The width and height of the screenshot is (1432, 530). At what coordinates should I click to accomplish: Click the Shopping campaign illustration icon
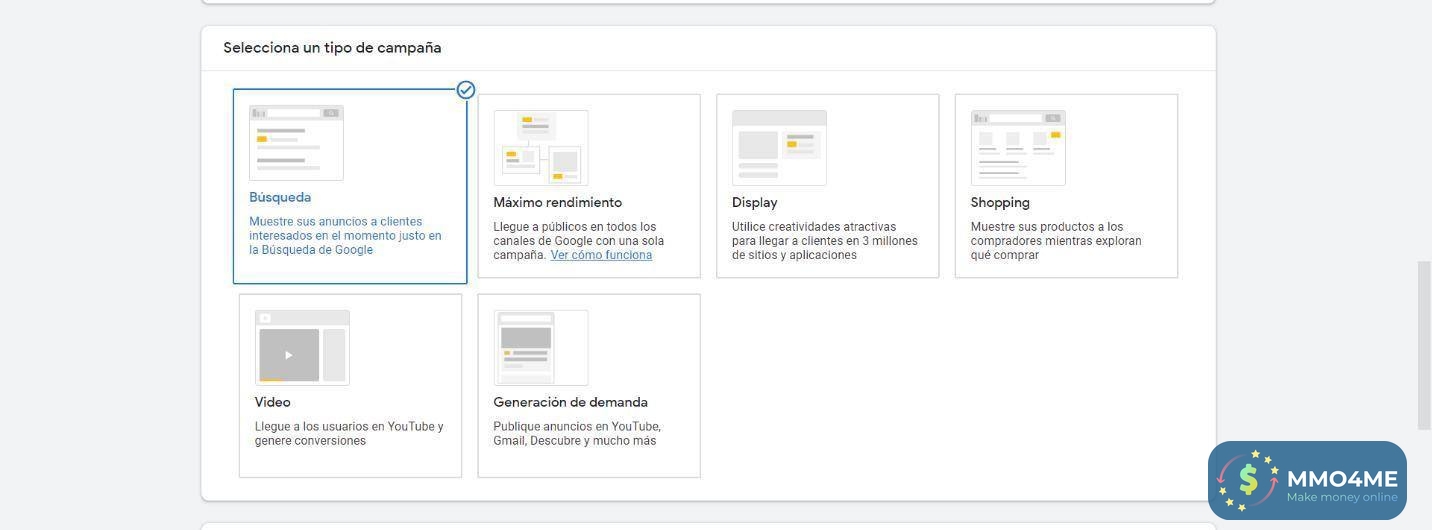[1018, 148]
